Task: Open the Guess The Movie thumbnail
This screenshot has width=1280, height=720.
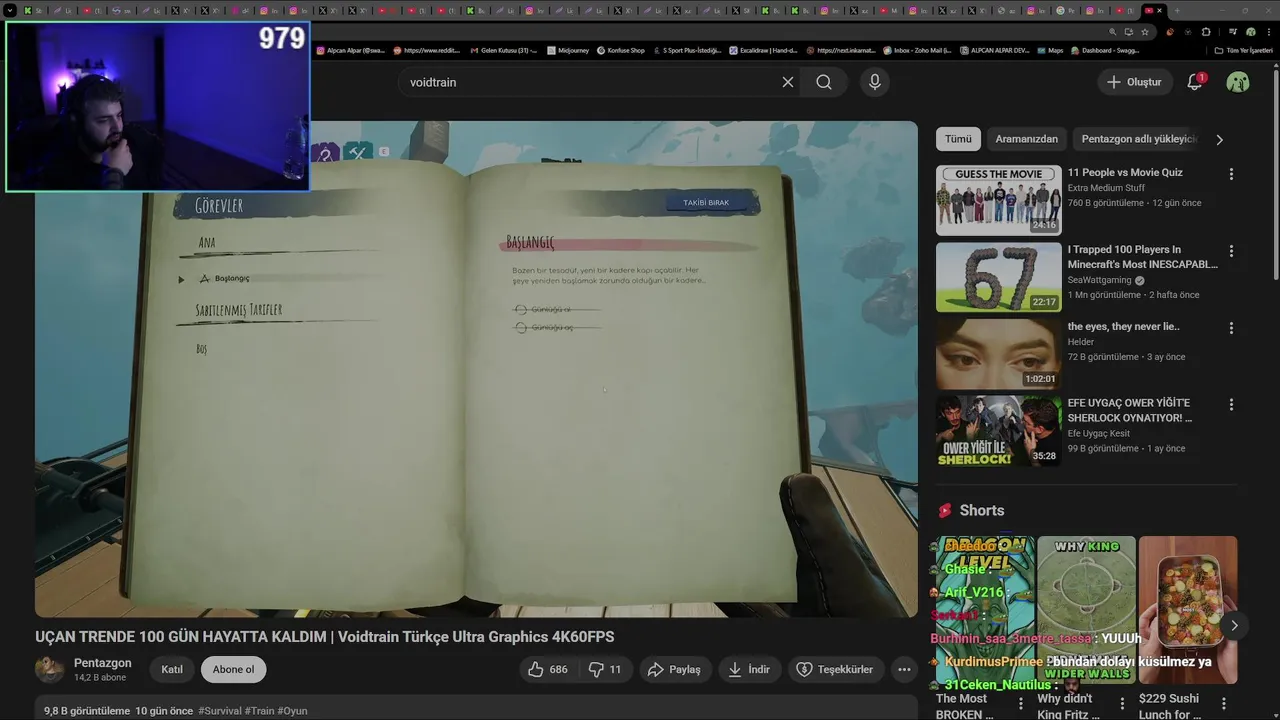Action: [999, 200]
